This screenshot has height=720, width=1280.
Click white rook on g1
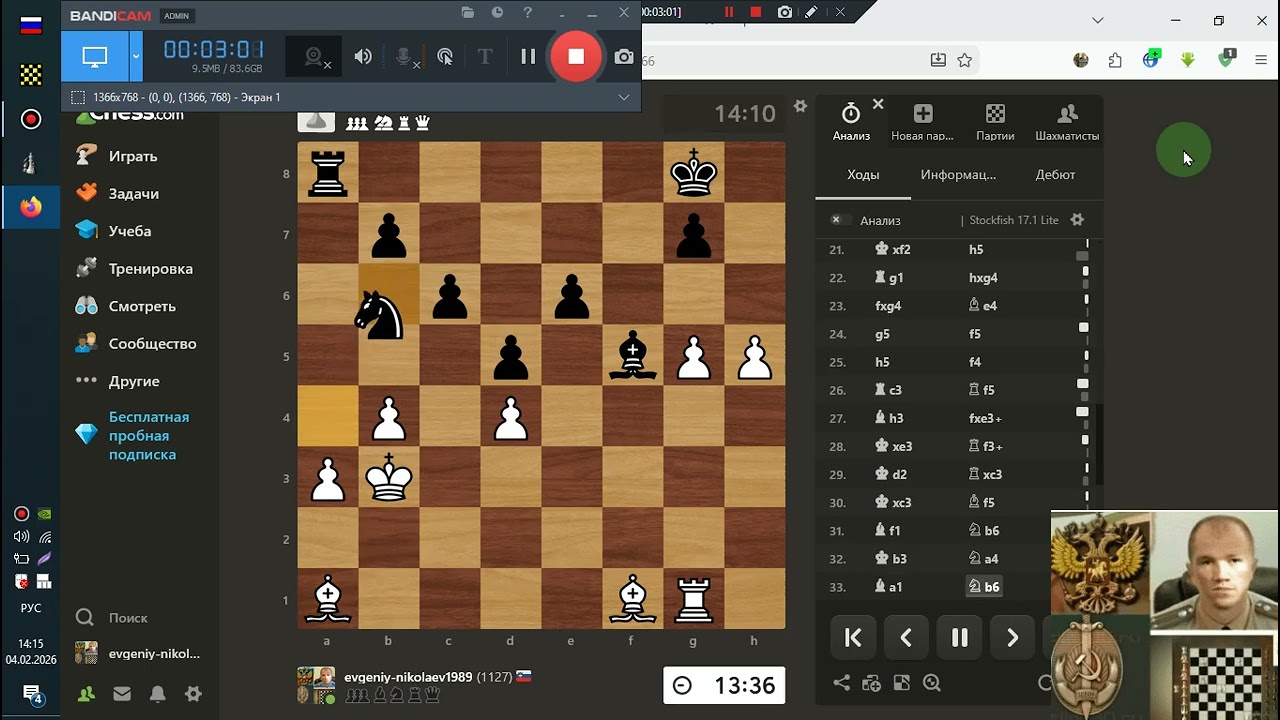point(694,599)
